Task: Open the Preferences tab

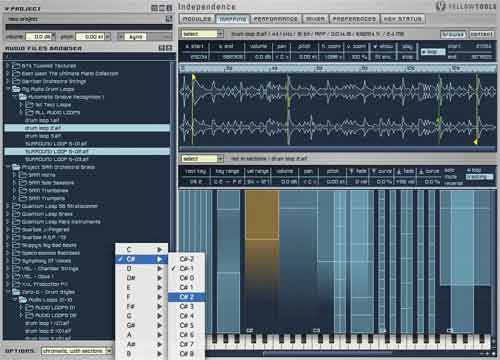Action: tap(354, 19)
